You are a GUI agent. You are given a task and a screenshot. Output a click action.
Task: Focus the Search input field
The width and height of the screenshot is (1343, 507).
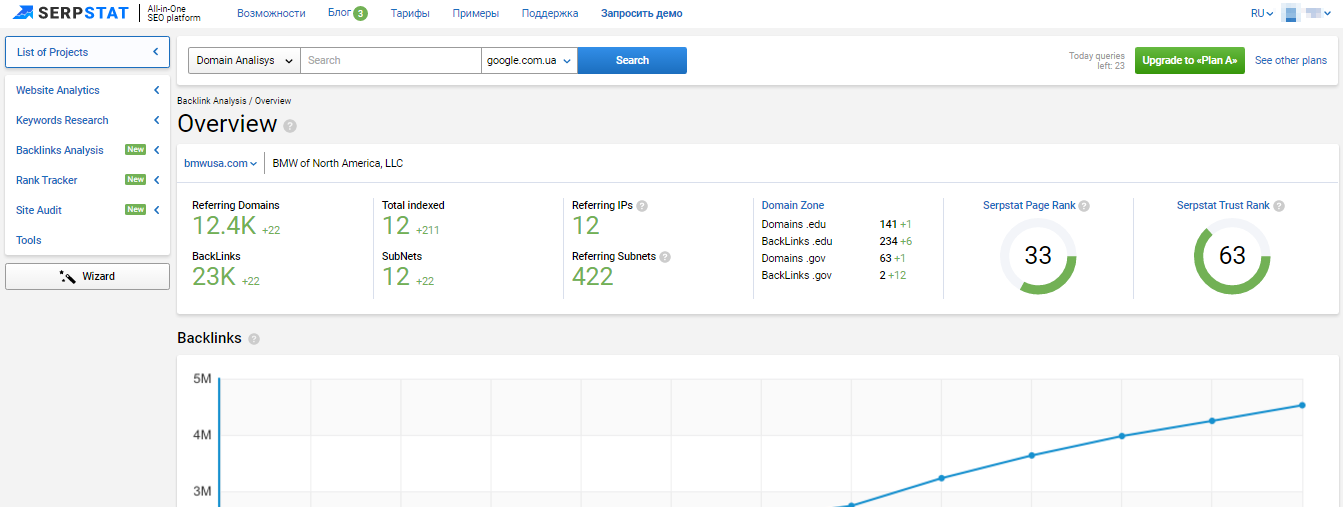pyautogui.click(x=391, y=60)
